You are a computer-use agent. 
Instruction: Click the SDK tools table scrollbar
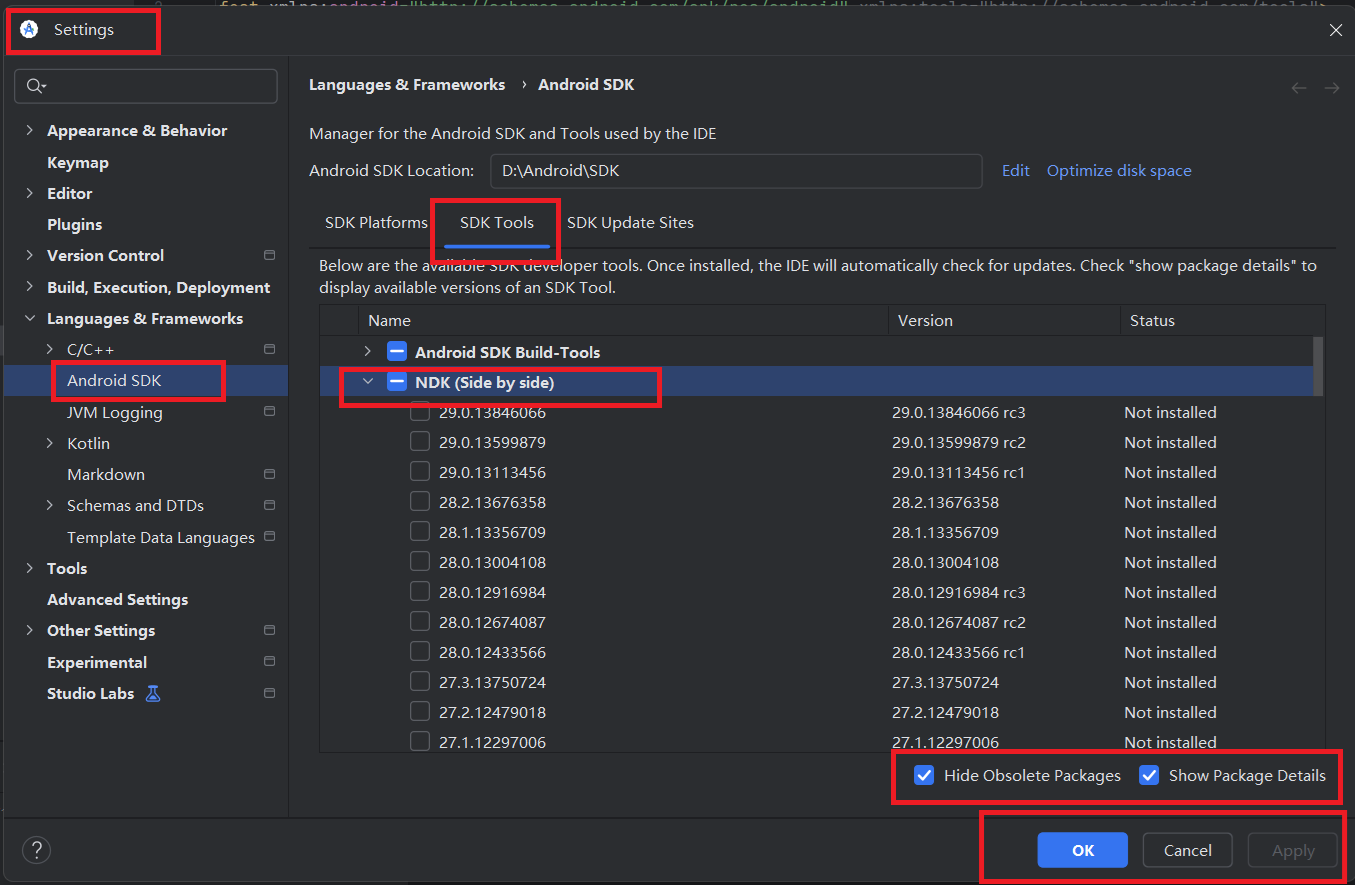click(1318, 366)
